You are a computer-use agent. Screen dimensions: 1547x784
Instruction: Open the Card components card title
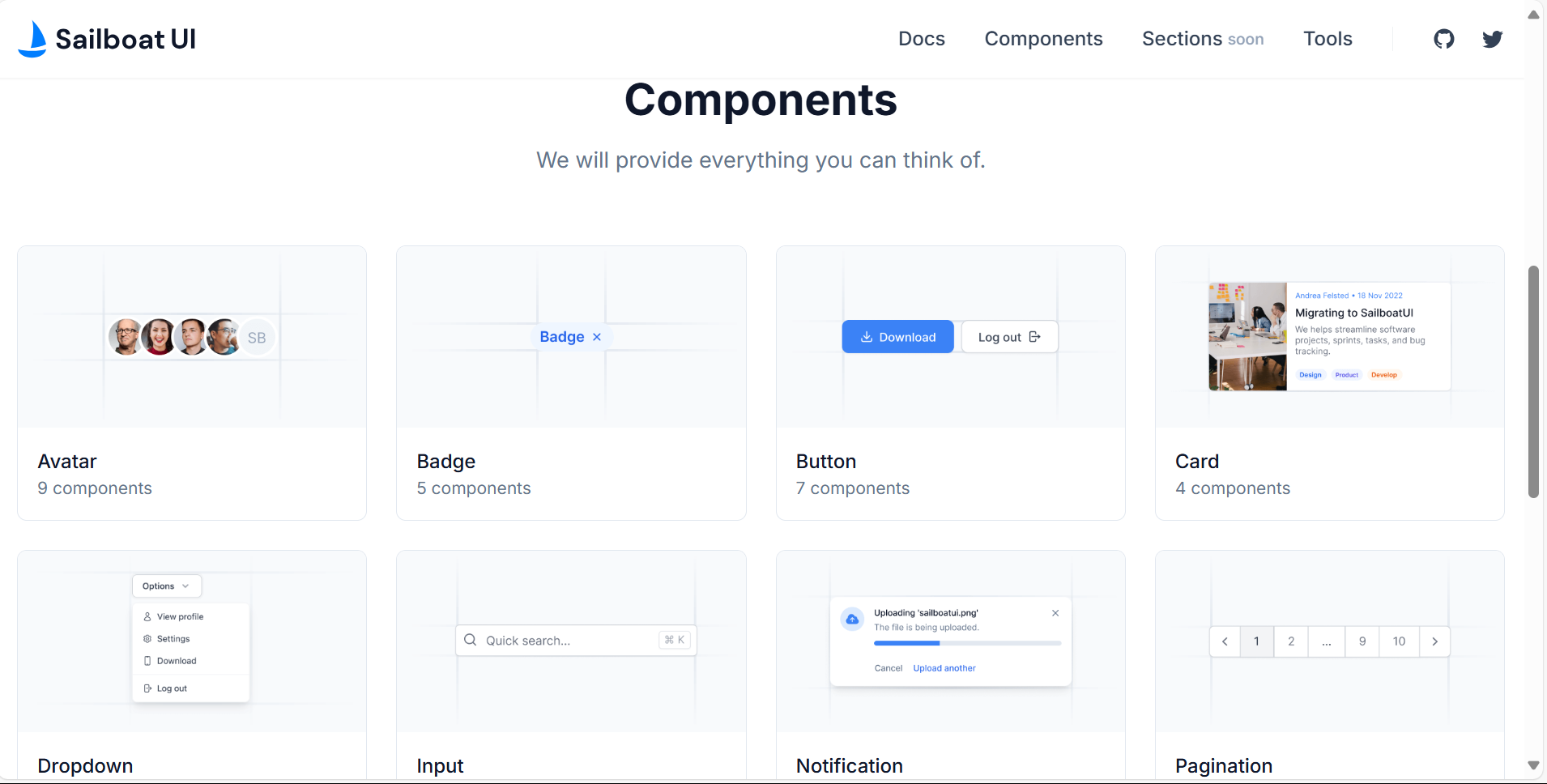coord(1197,462)
